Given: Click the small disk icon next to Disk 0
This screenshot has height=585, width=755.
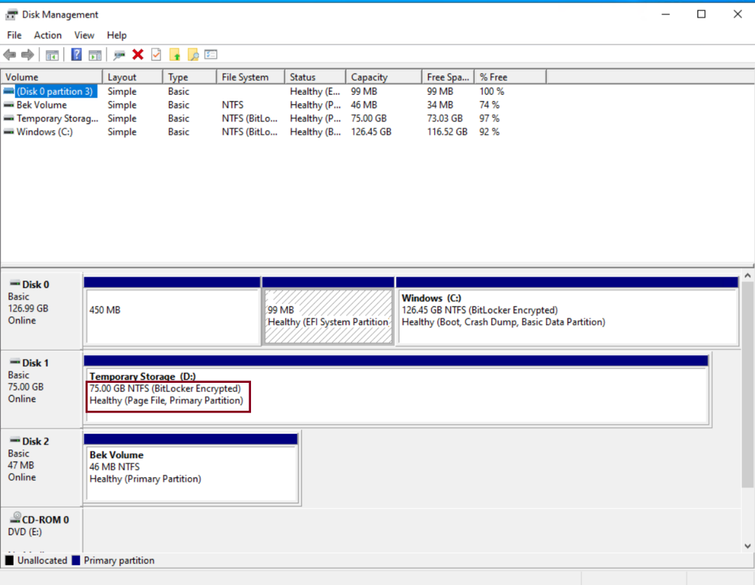Looking at the screenshot, I should (x=15, y=284).
